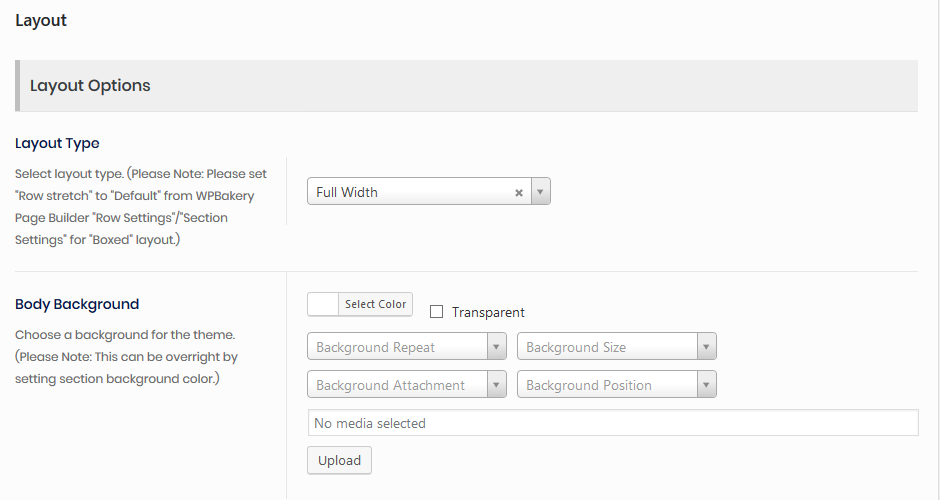Click the arrow on the Full Width dropdown
Image resolution: width=940 pixels, height=500 pixels.
pos(540,193)
